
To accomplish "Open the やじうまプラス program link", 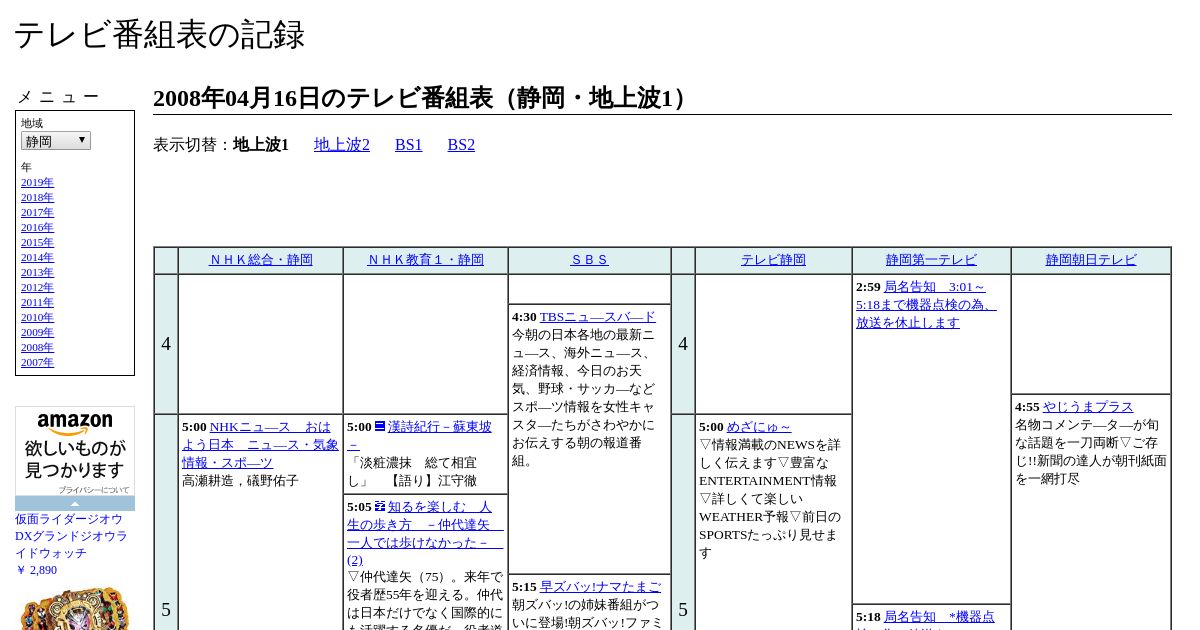I will [x=1088, y=407].
